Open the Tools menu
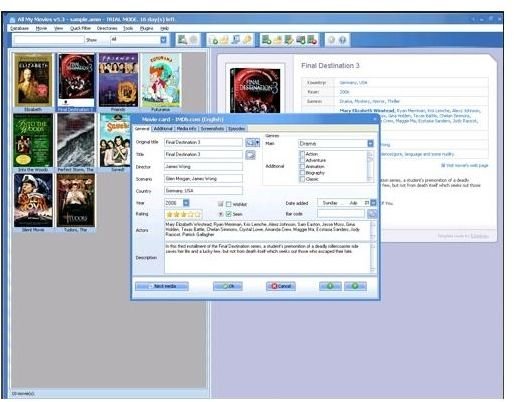 tap(128, 28)
